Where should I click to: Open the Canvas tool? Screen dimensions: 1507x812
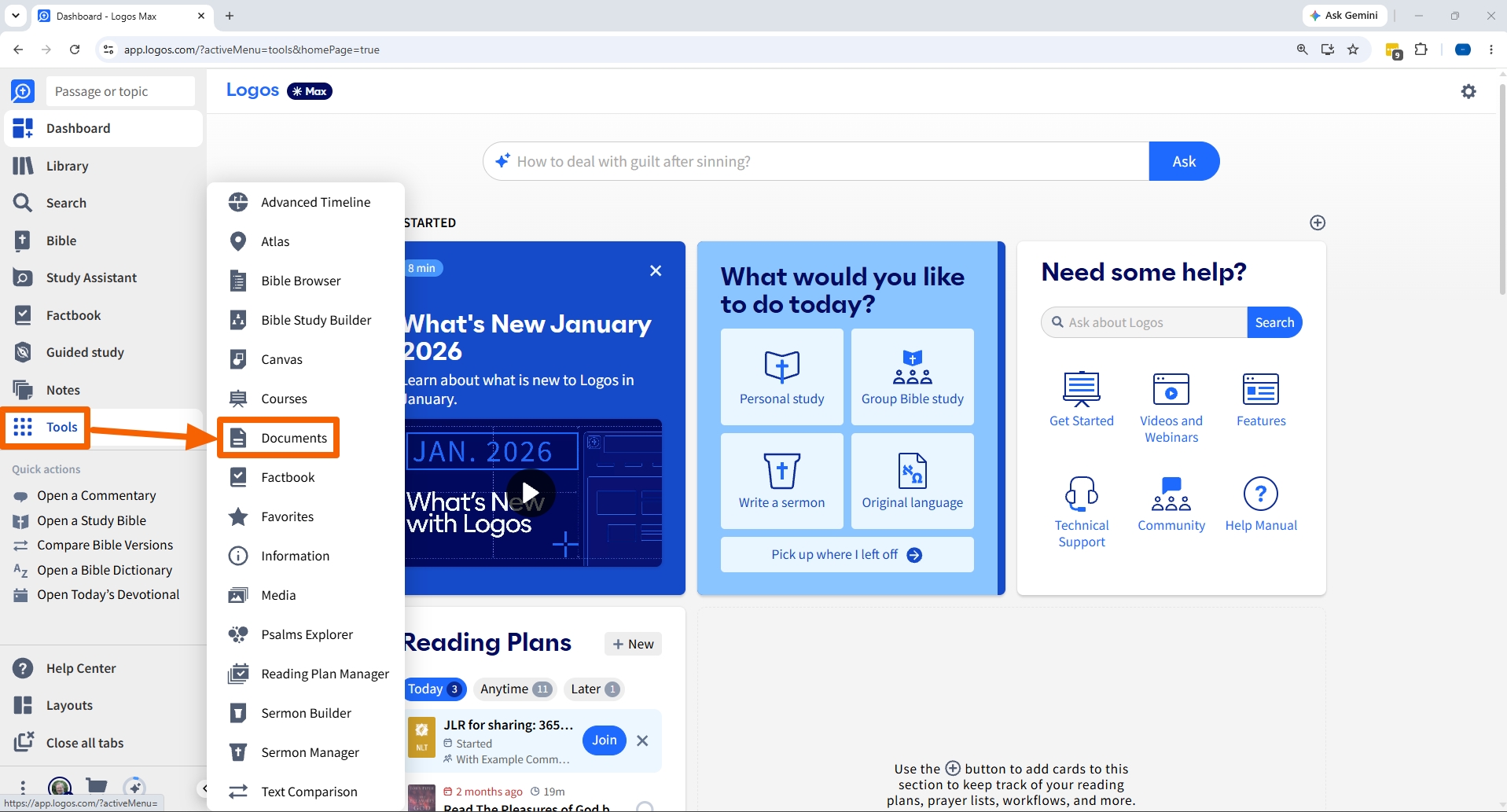click(306, 359)
